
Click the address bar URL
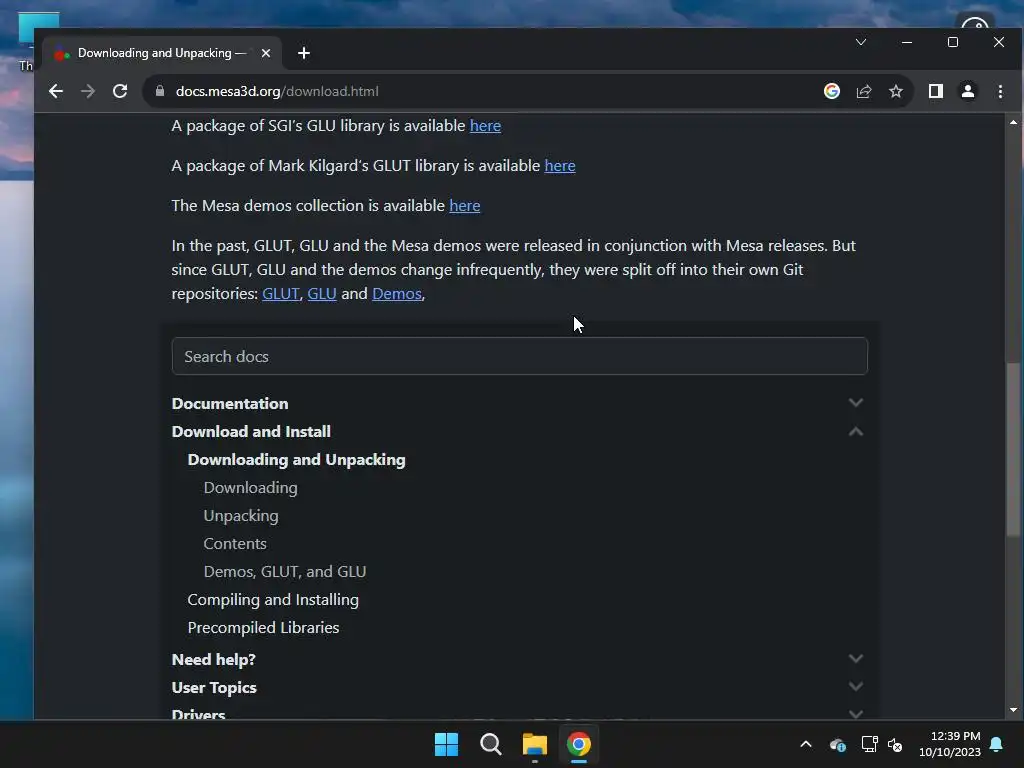tap(277, 91)
